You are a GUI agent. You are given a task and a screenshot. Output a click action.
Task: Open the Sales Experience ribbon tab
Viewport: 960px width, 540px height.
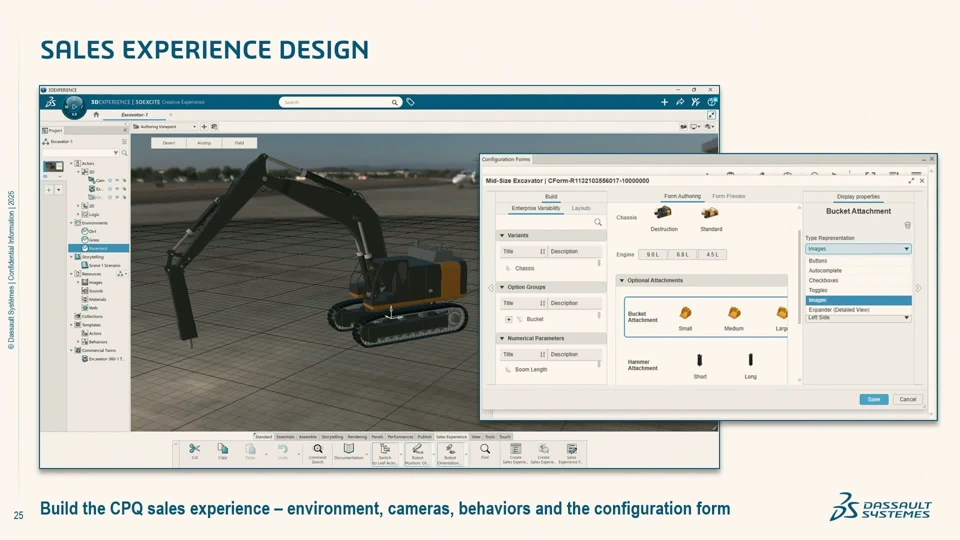coord(451,437)
